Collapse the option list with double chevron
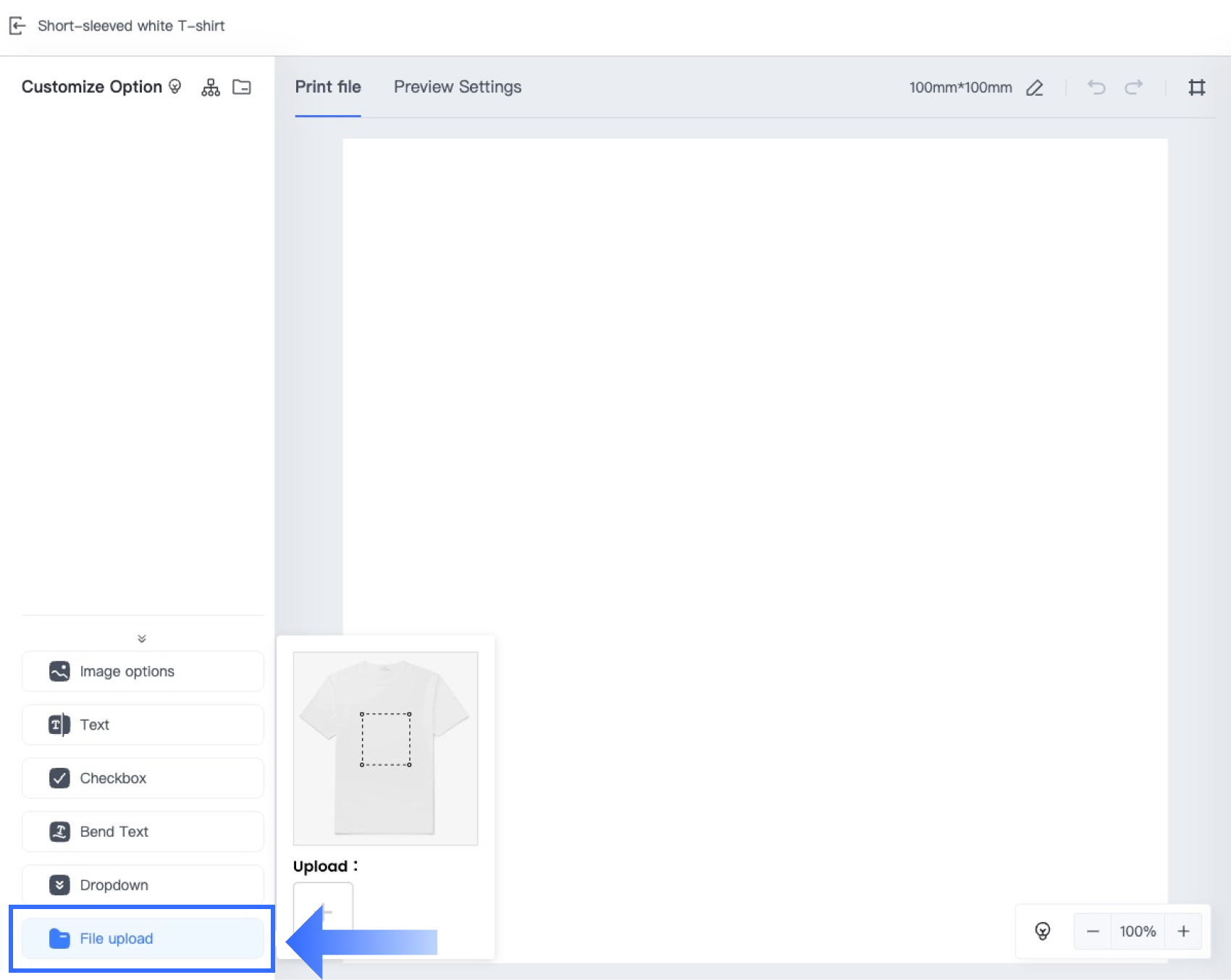 point(142,638)
